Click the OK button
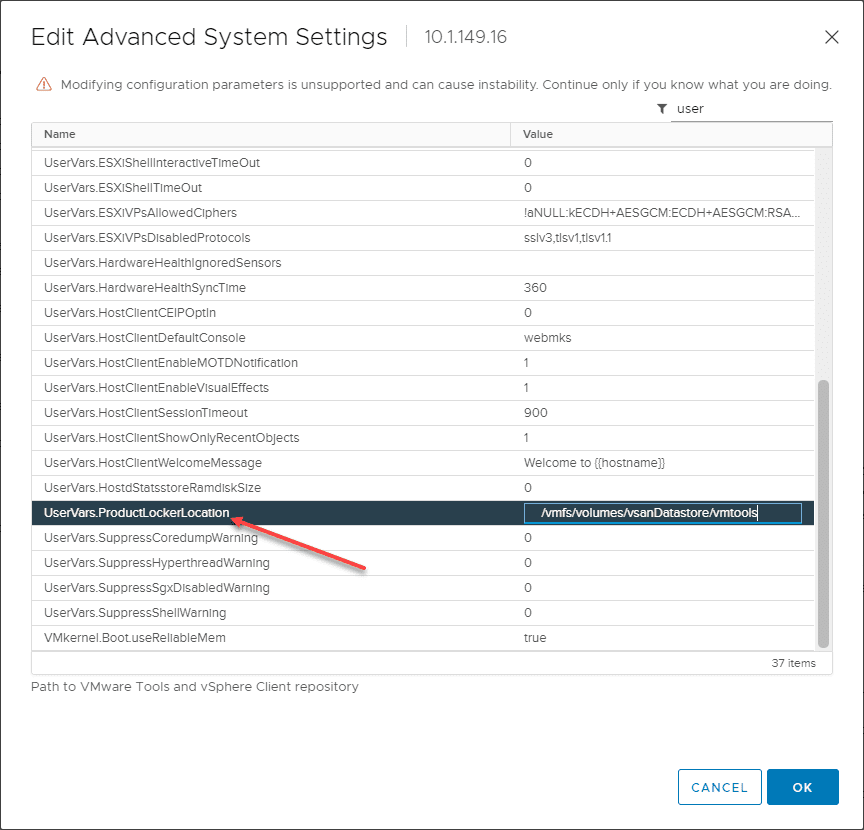Image resolution: width=864 pixels, height=830 pixels. [x=803, y=787]
